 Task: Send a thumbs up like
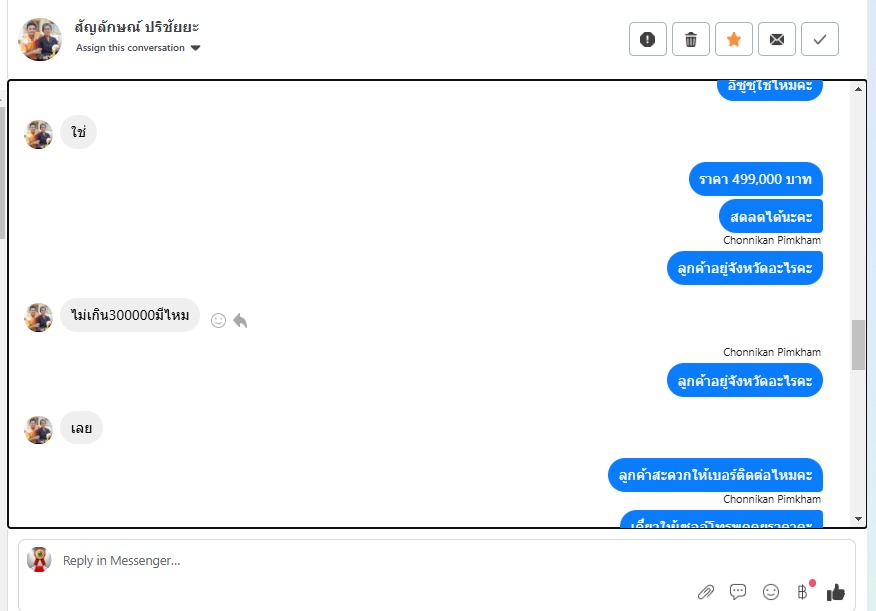tap(836, 592)
